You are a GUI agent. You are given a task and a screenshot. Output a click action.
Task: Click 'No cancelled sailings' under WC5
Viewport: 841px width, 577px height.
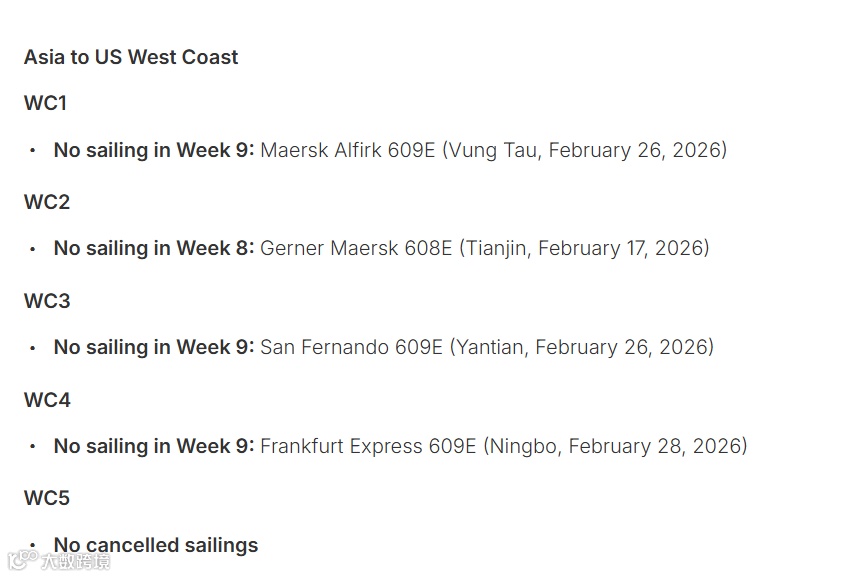pyautogui.click(x=156, y=545)
